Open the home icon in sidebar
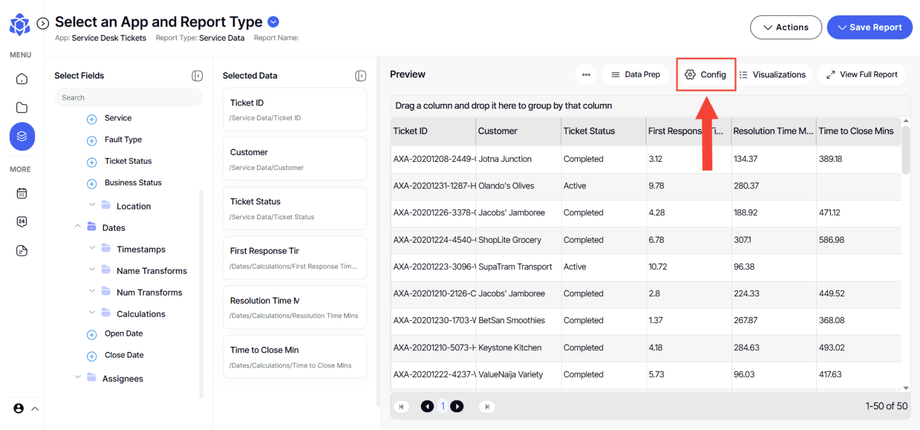Screen dimensions: 920x430 coord(22,79)
